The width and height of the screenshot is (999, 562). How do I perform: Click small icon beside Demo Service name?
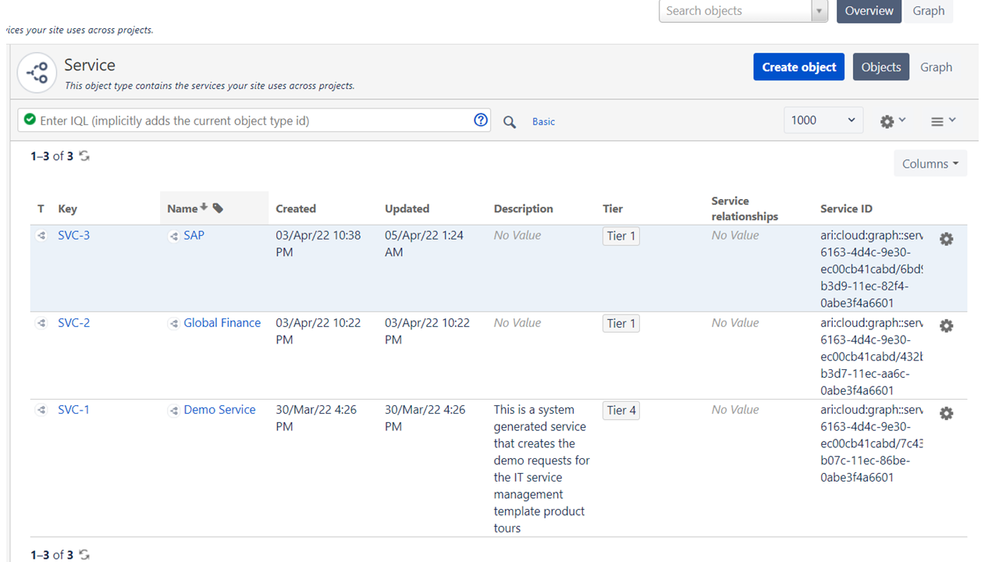pyautogui.click(x=173, y=410)
